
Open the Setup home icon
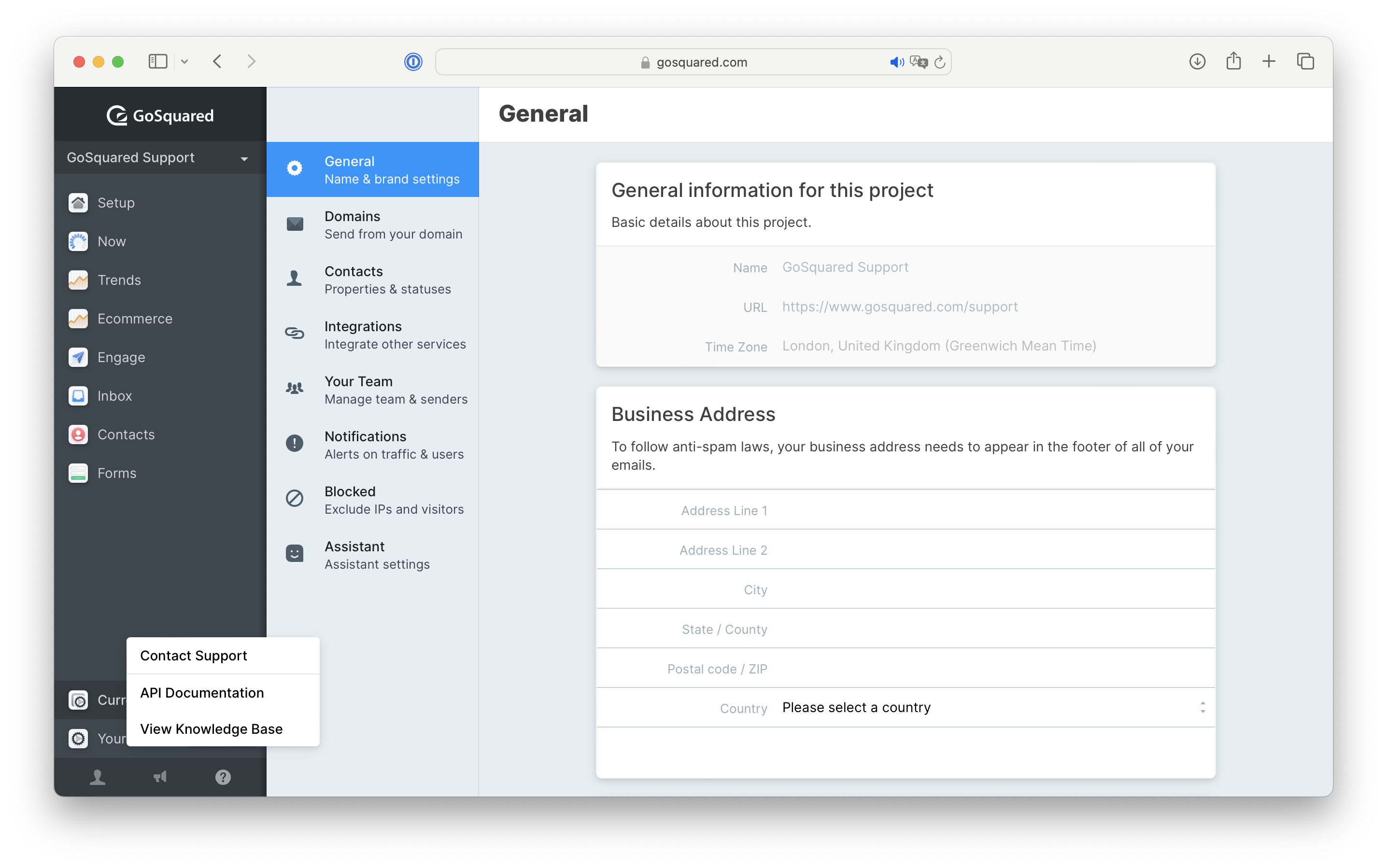(x=78, y=203)
